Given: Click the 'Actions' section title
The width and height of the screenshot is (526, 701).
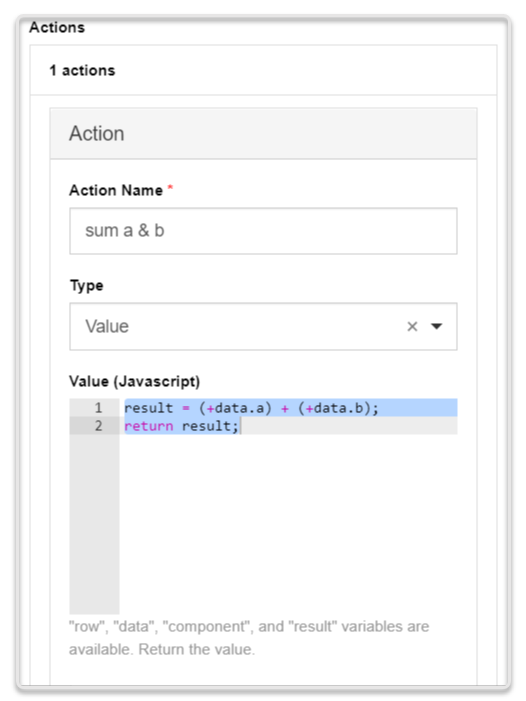Looking at the screenshot, I should (x=57, y=28).
